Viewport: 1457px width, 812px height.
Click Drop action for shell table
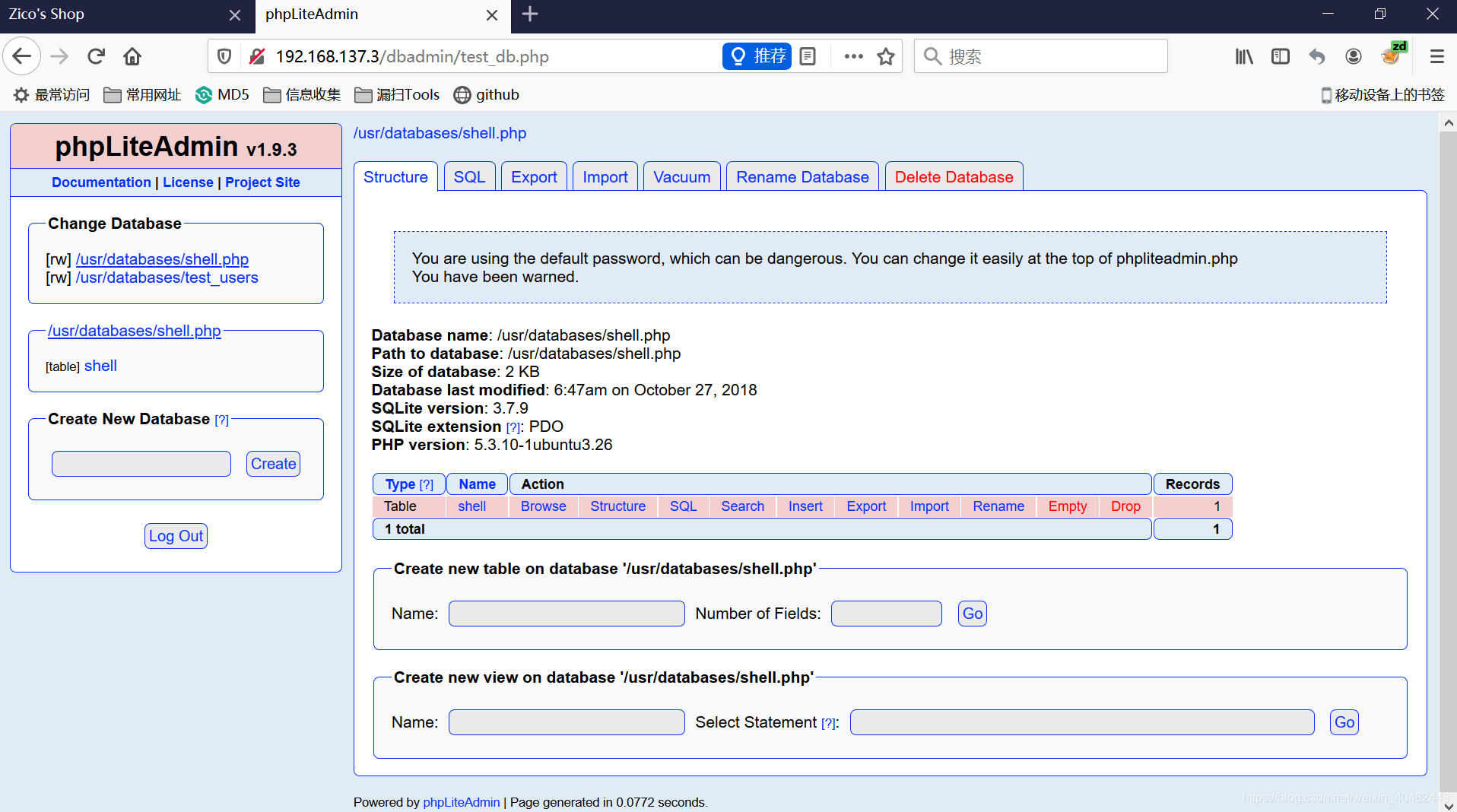tap(1125, 506)
